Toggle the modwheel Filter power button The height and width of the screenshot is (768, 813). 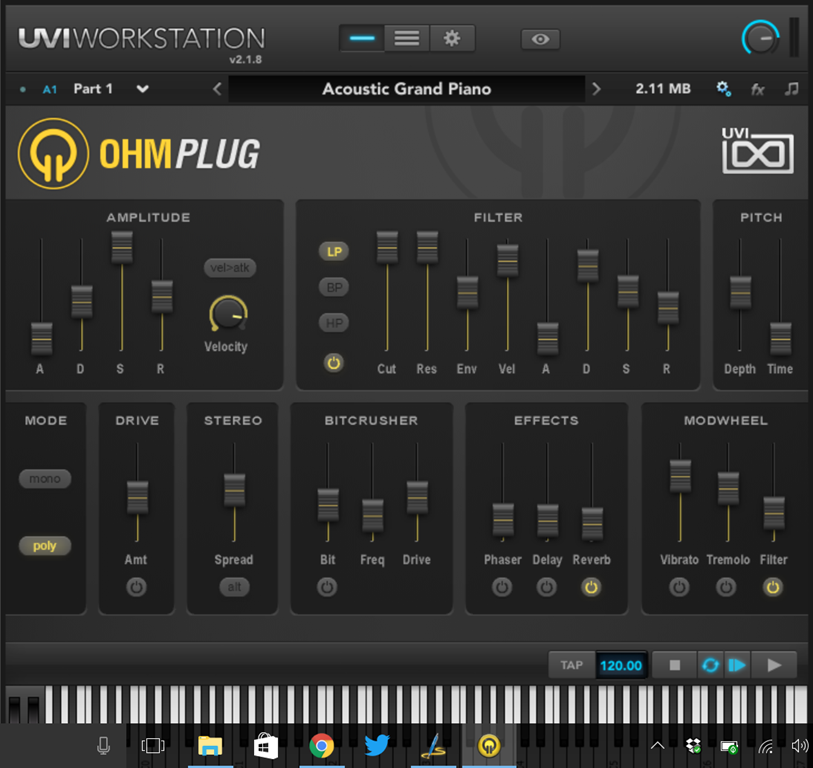coord(773,587)
